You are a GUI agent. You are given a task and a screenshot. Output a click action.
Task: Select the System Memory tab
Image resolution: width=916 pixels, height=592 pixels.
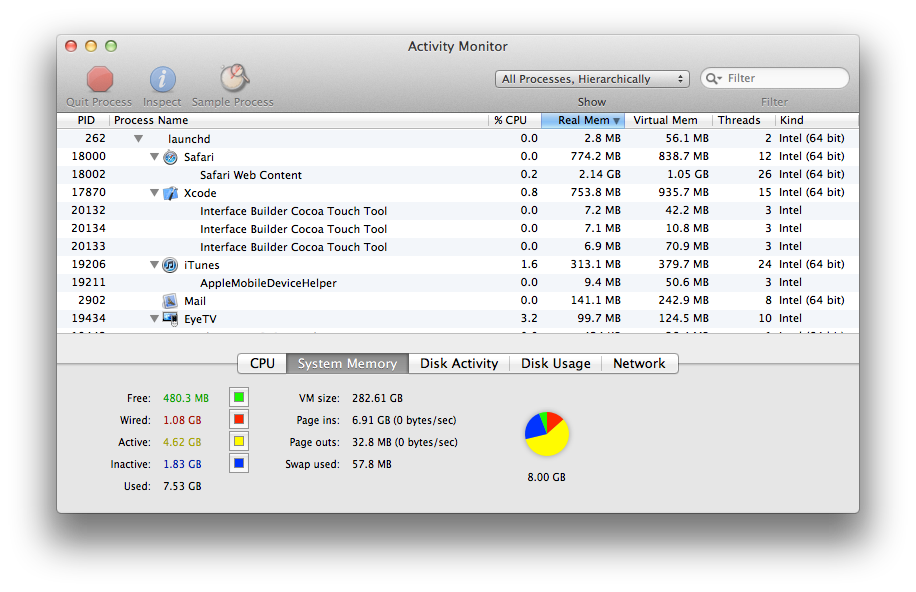(x=348, y=363)
